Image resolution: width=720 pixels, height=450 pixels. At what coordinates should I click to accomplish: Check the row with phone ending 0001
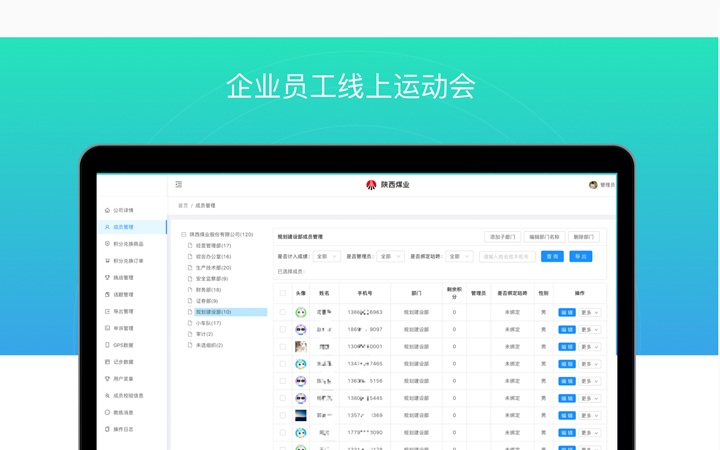283,347
